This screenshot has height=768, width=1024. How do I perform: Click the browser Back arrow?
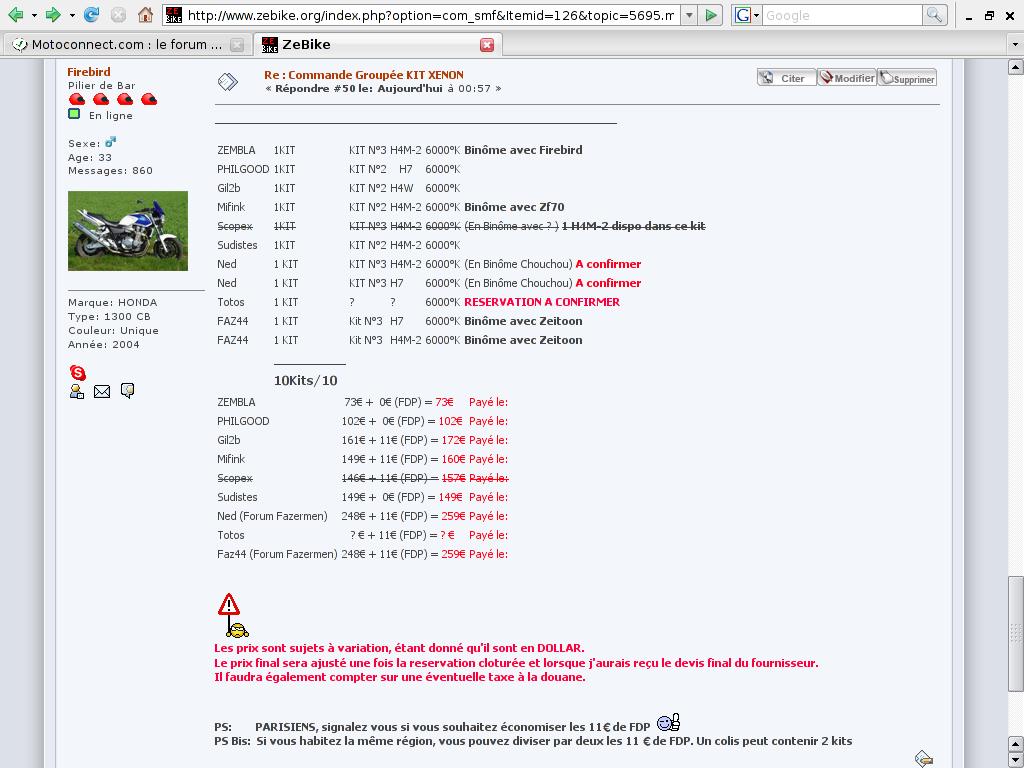15,15
